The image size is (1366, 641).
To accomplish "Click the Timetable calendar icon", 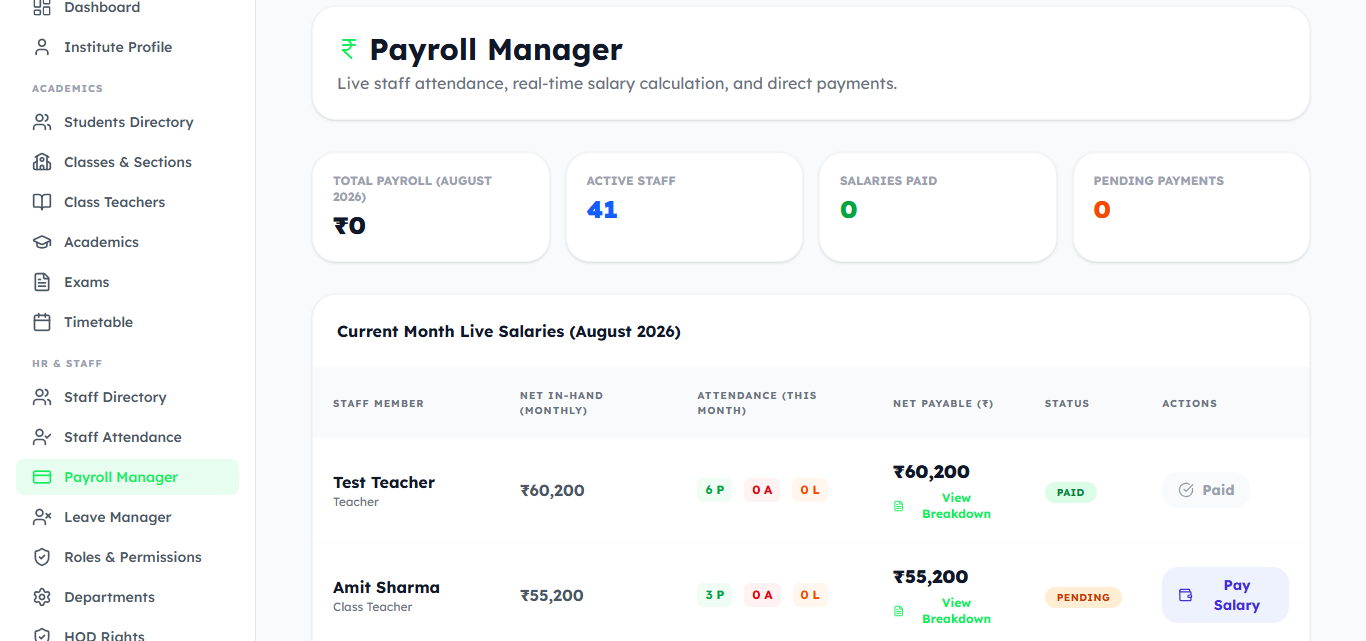I will click(42, 322).
